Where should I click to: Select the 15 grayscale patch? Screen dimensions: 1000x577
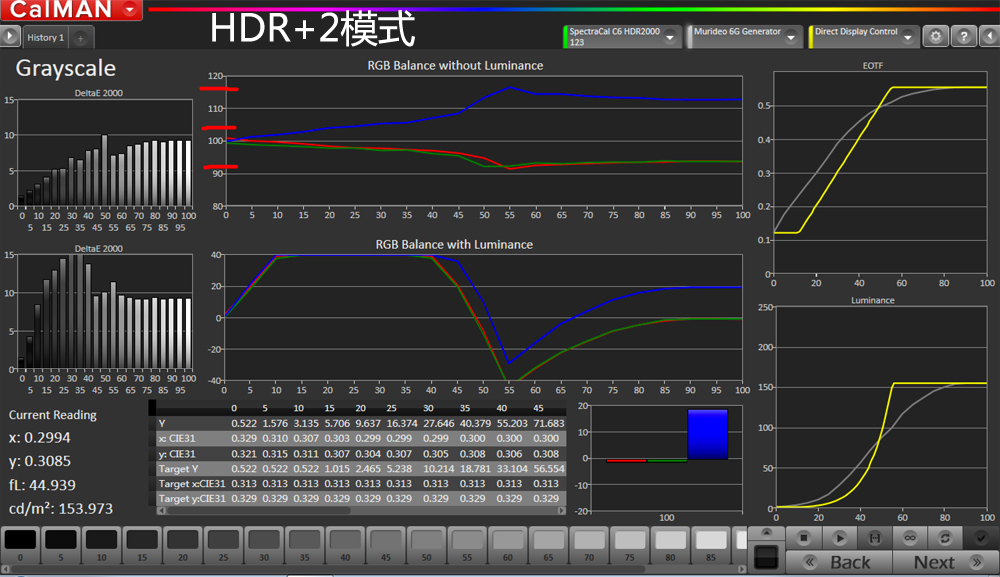[142, 545]
